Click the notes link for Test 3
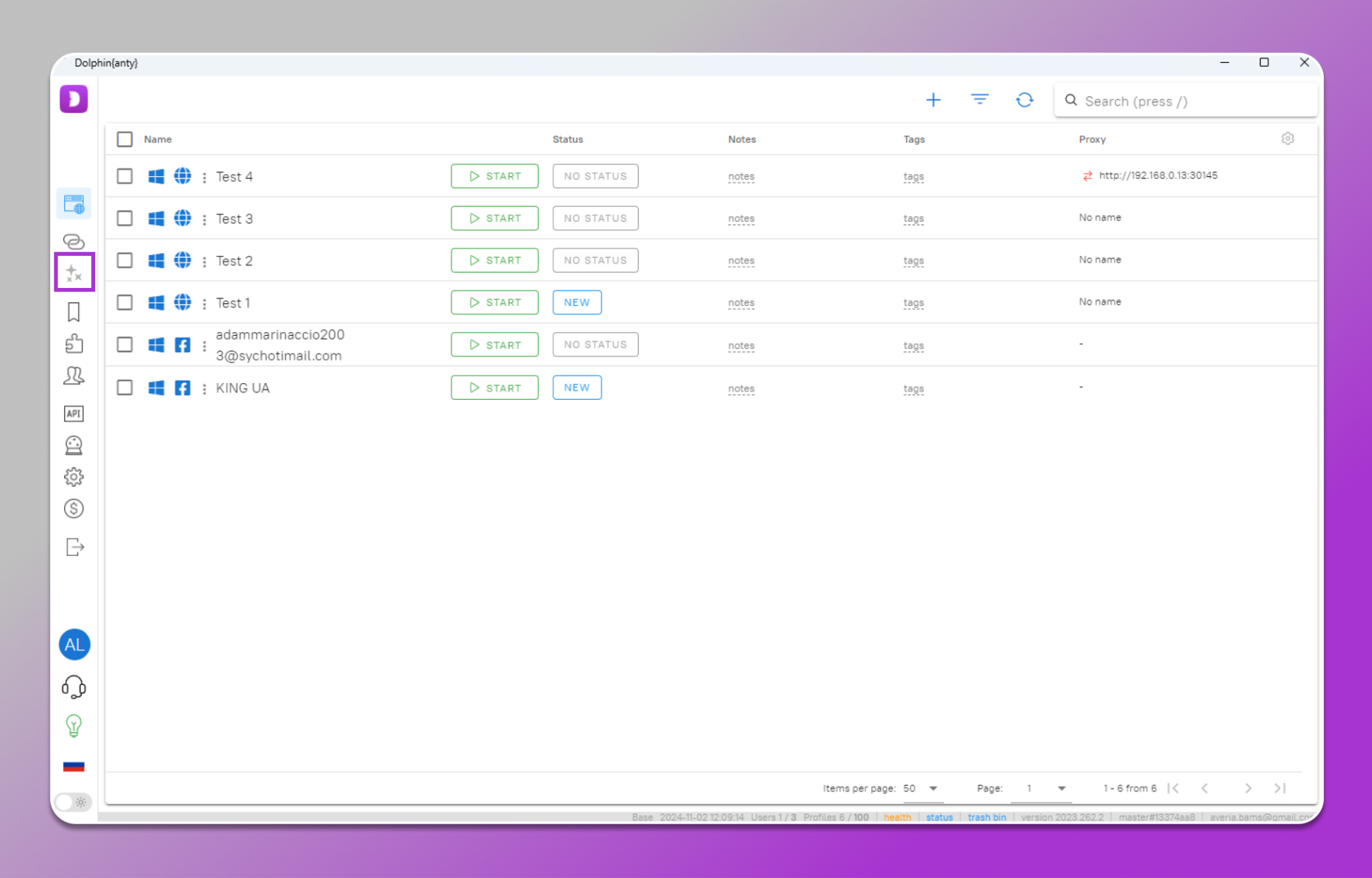 [x=741, y=218]
